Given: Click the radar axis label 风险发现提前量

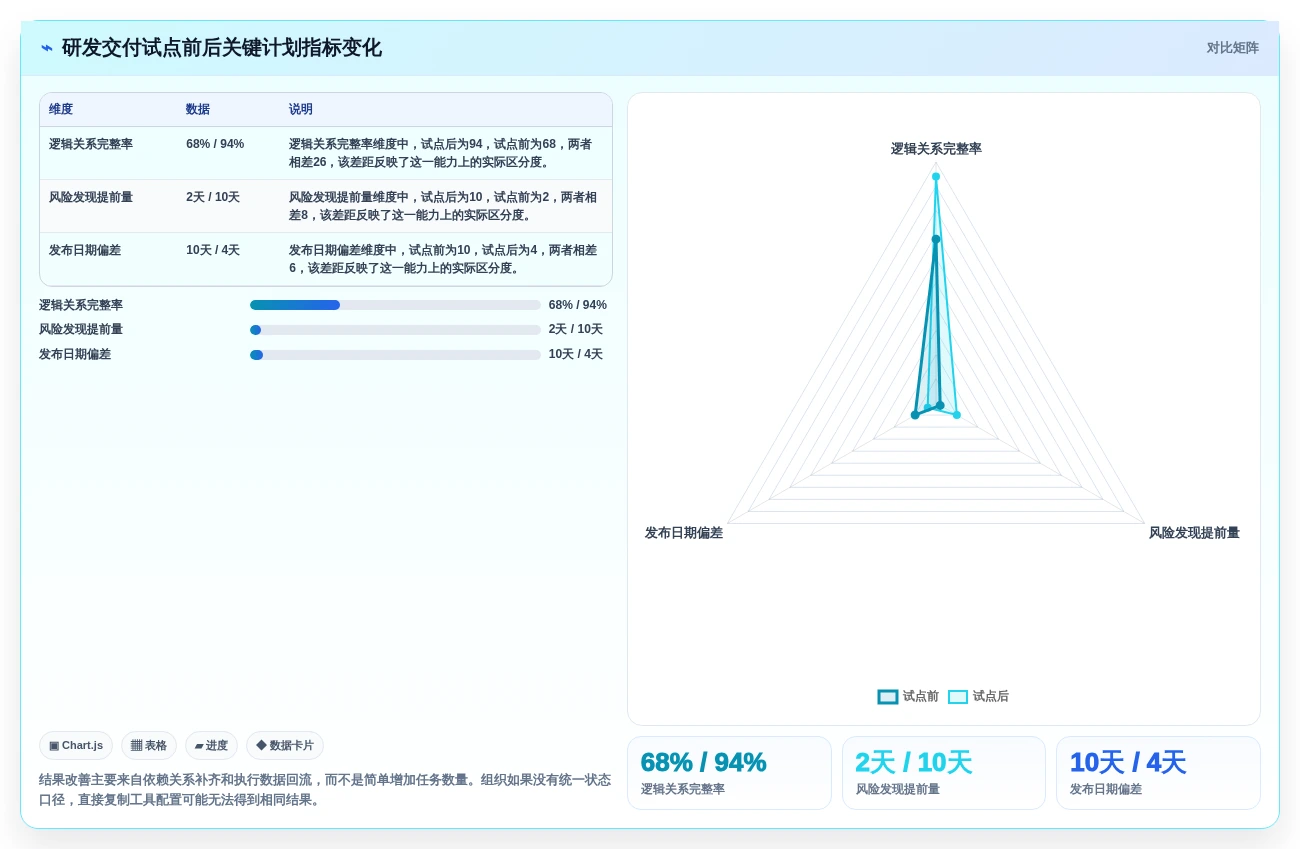Looking at the screenshot, I should 1194,533.
